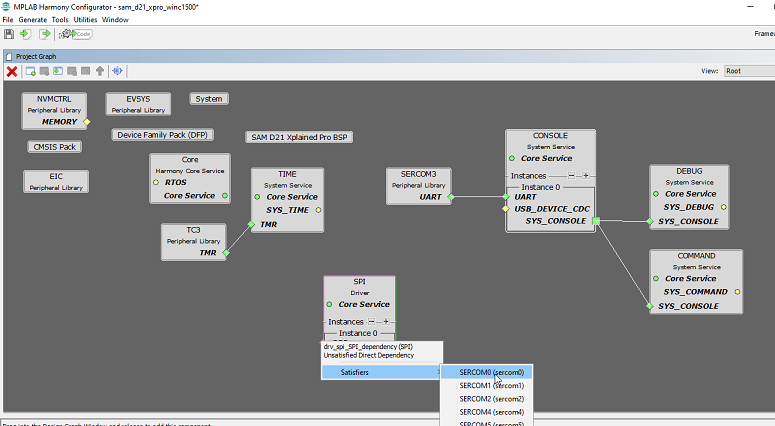Click the green Core Service connector on CONSOLE
Image resolution: width=775 pixels, height=426 pixels.
(x=512, y=158)
